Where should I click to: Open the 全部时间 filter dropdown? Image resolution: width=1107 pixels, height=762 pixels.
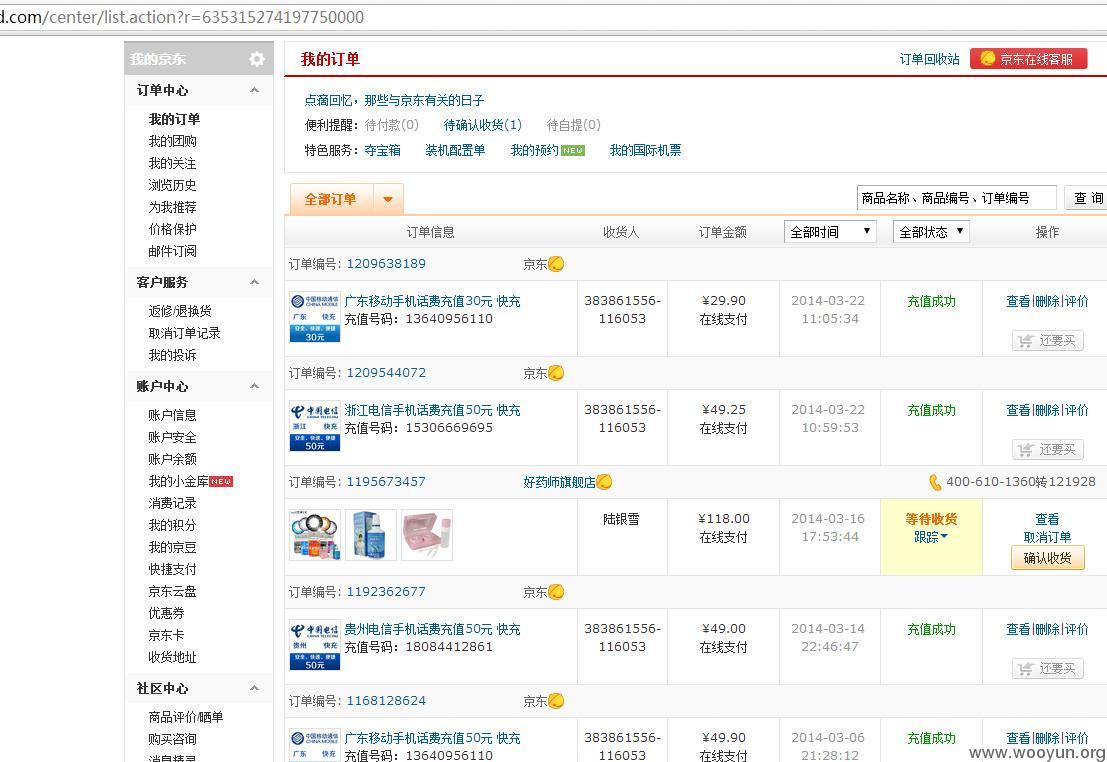click(830, 232)
